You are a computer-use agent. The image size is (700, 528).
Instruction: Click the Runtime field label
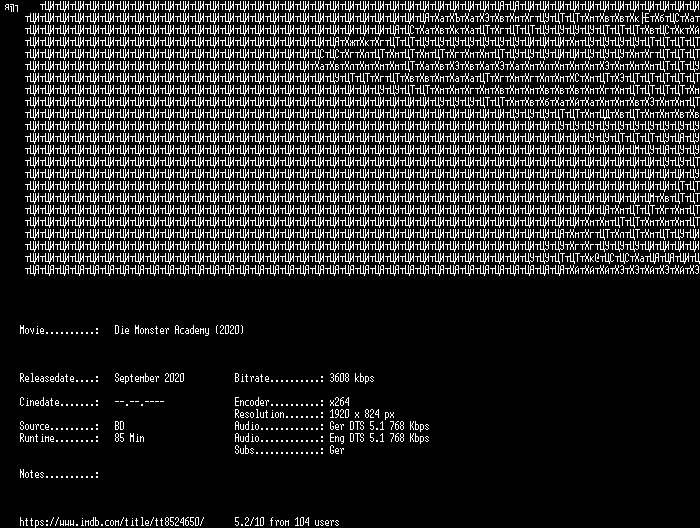tap(59, 438)
